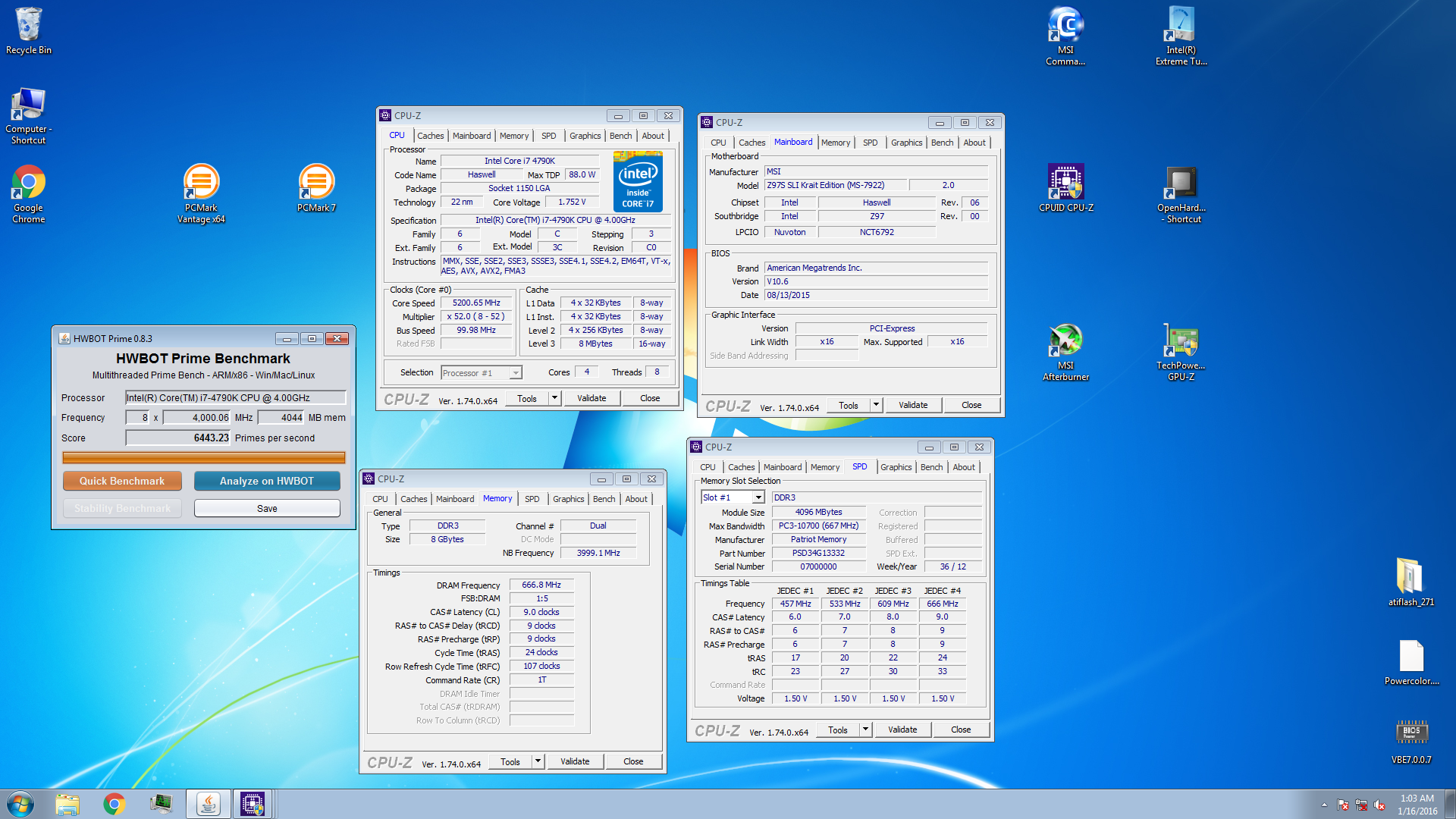Viewport: 1456px width, 819px height.
Task: Launch Google Chrome from the desktop
Action: [28, 195]
